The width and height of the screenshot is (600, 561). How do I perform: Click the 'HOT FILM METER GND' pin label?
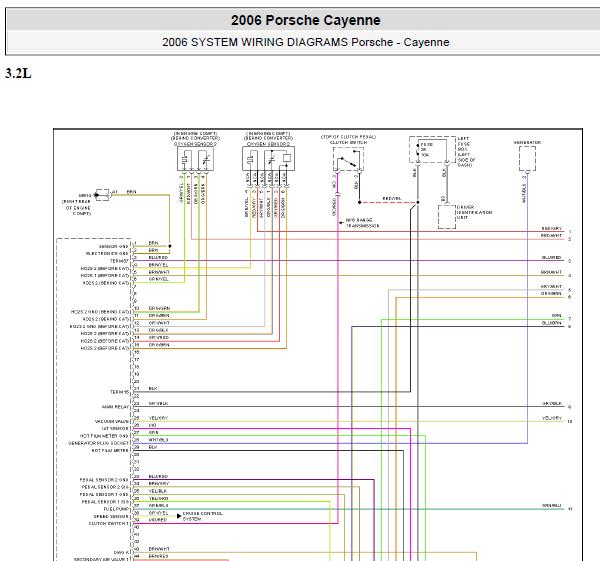point(104,436)
